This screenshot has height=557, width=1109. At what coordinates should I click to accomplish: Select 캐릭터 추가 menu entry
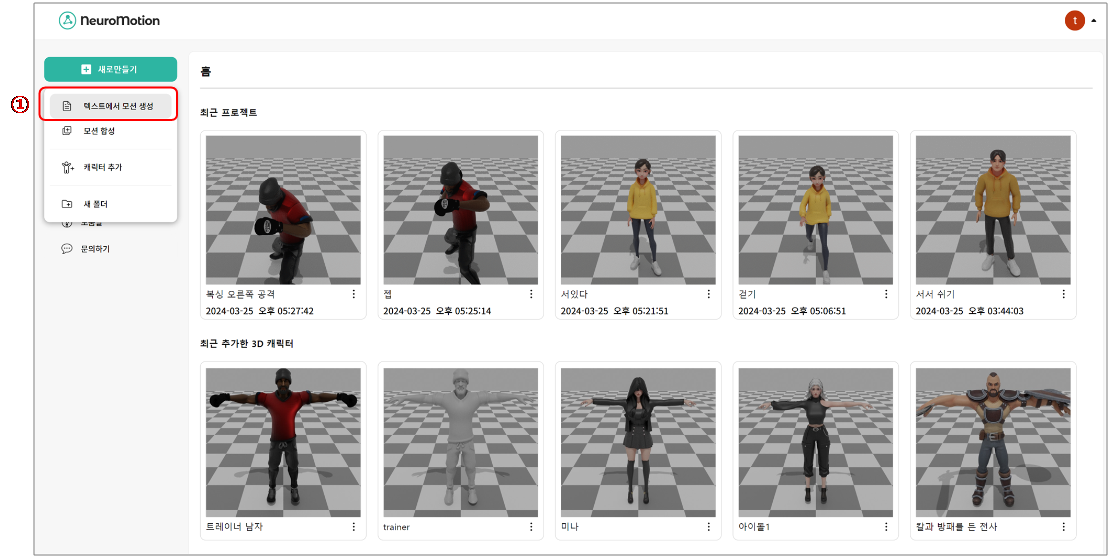point(110,168)
